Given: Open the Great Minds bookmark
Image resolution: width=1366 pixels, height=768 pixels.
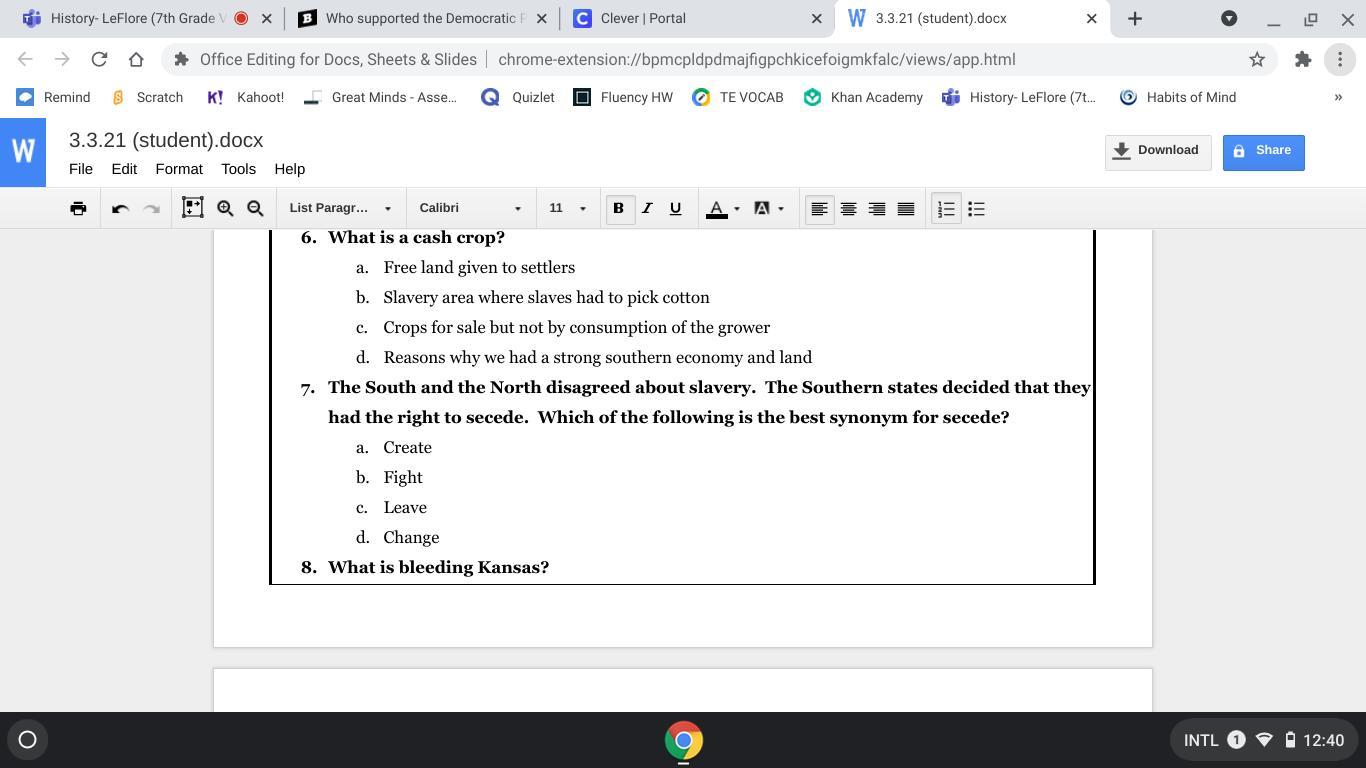Looking at the screenshot, I should click(380, 97).
